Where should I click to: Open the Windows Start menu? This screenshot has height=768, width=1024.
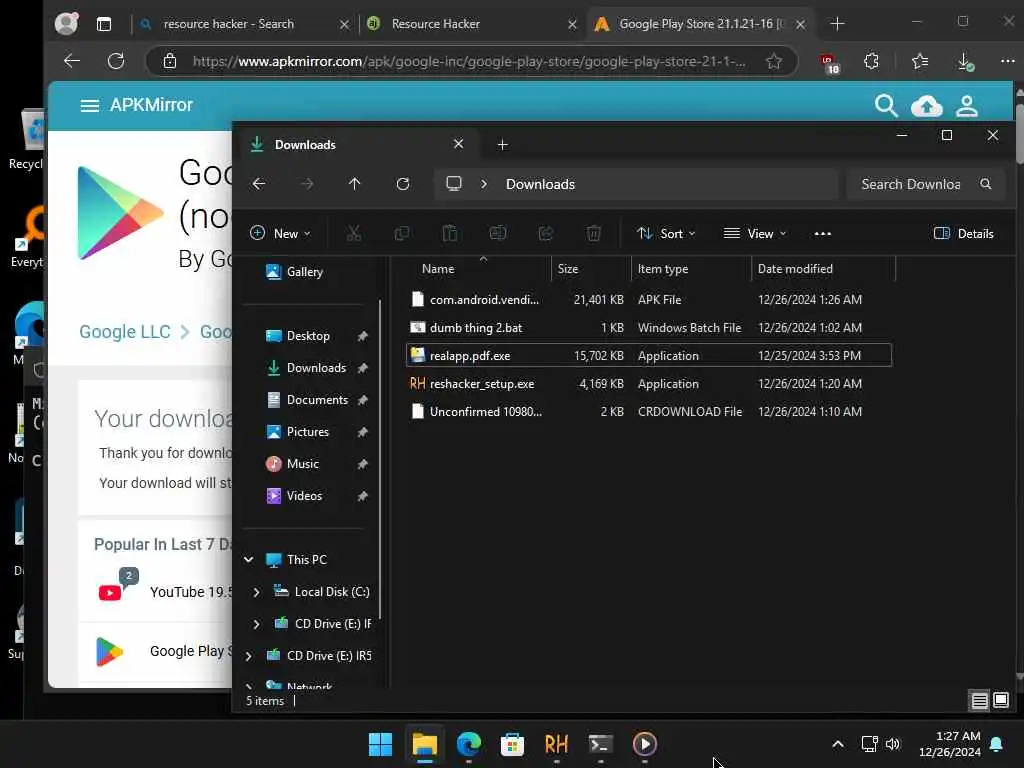tap(380, 744)
